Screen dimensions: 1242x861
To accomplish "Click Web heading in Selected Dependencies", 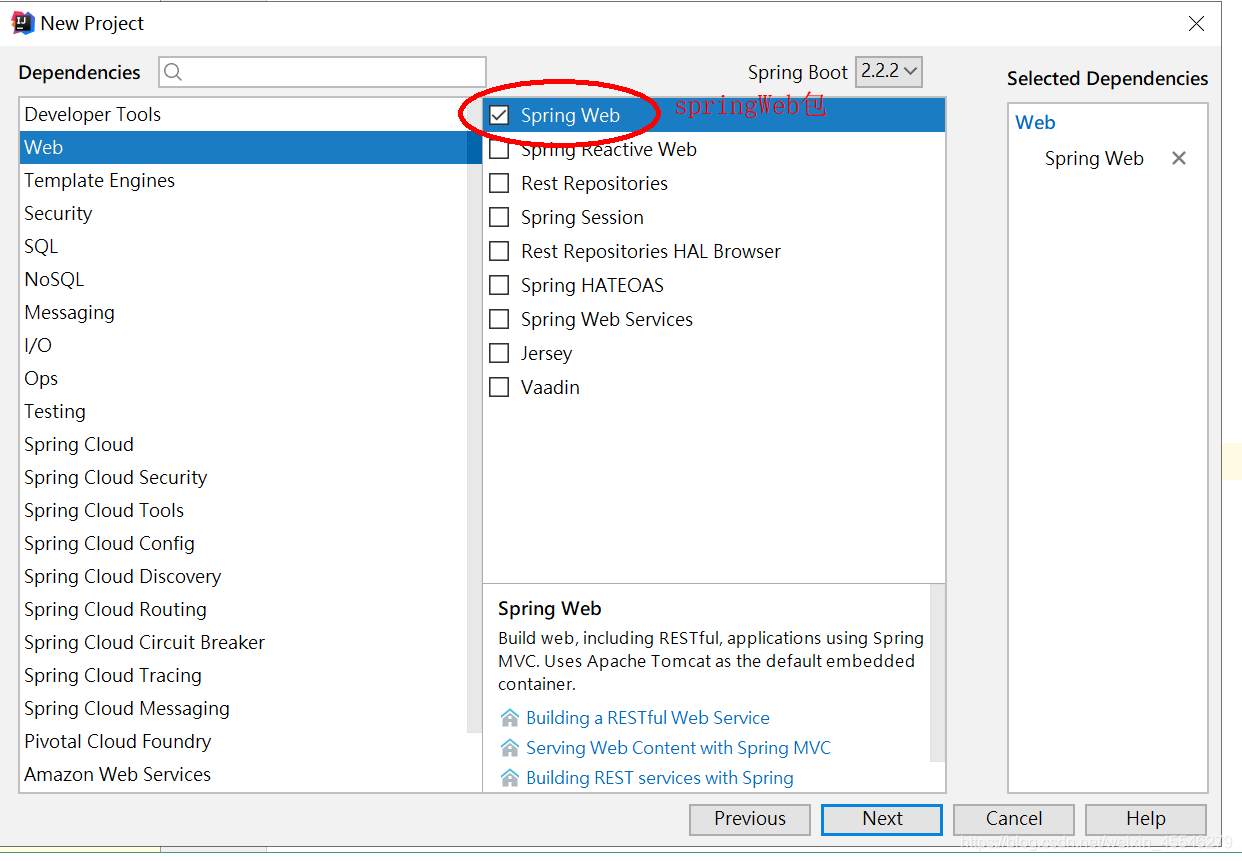I will (1035, 123).
